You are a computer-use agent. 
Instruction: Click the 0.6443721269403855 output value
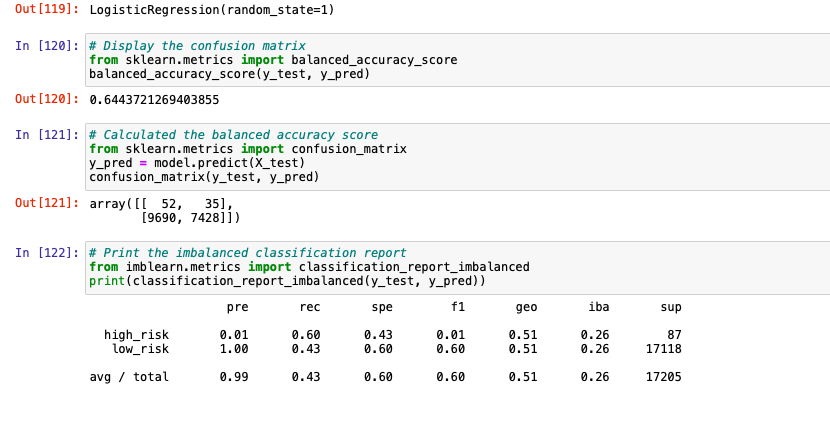[154, 100]
